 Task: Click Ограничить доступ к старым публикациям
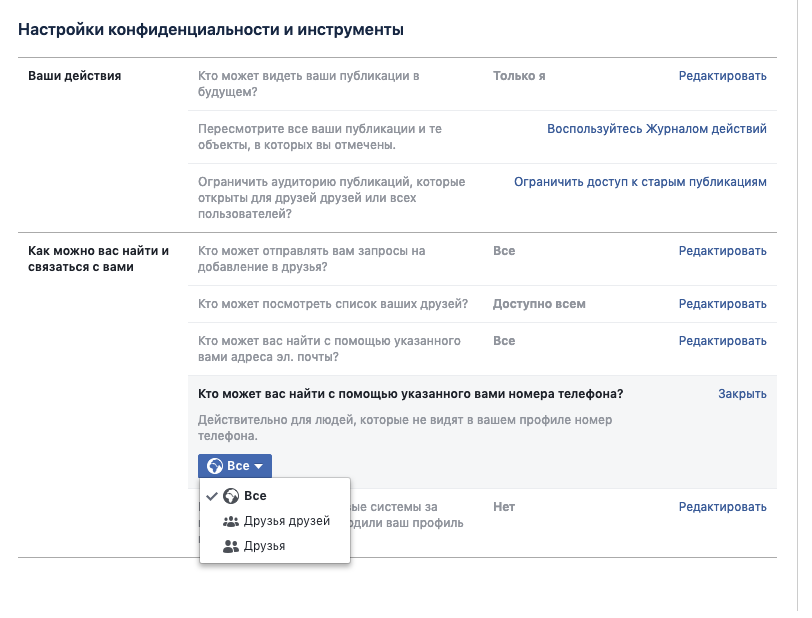point(640,182)
